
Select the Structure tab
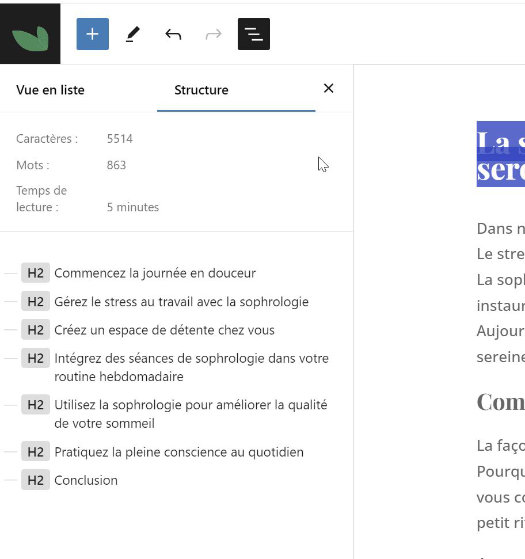(x=201, y=90)
